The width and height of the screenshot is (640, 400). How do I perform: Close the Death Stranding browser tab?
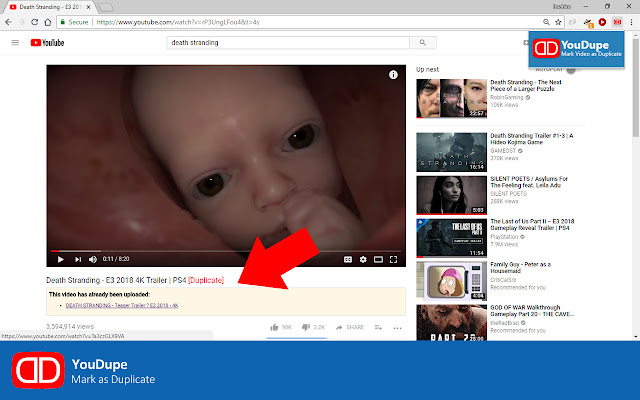tap(89, 7)
